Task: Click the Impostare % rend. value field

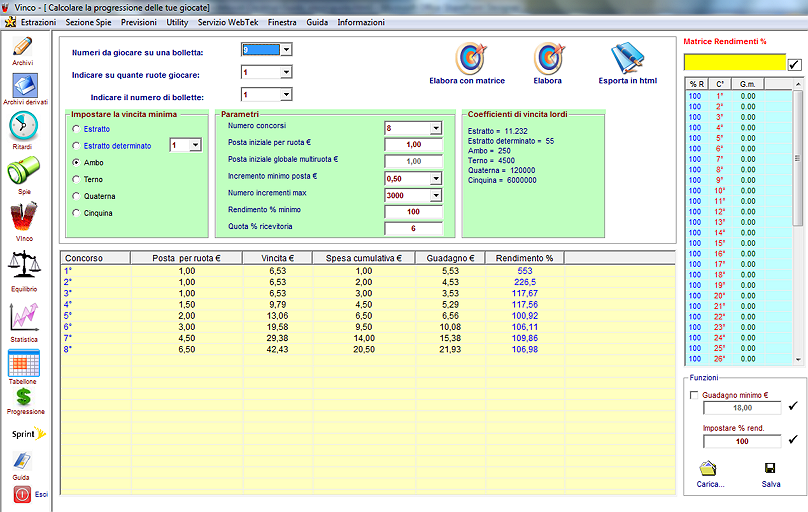Action: click(x=742, y=441)
